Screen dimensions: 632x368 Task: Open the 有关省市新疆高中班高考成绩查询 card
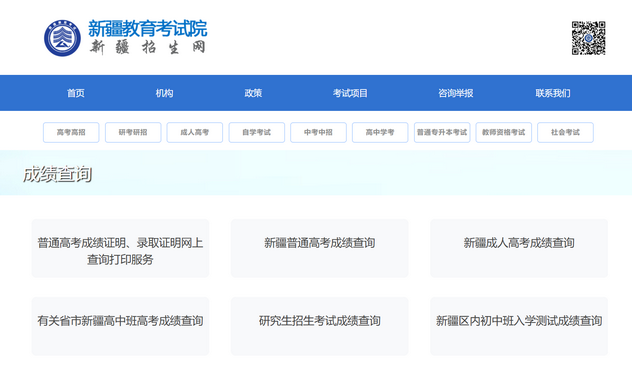[x=121, y=326]
